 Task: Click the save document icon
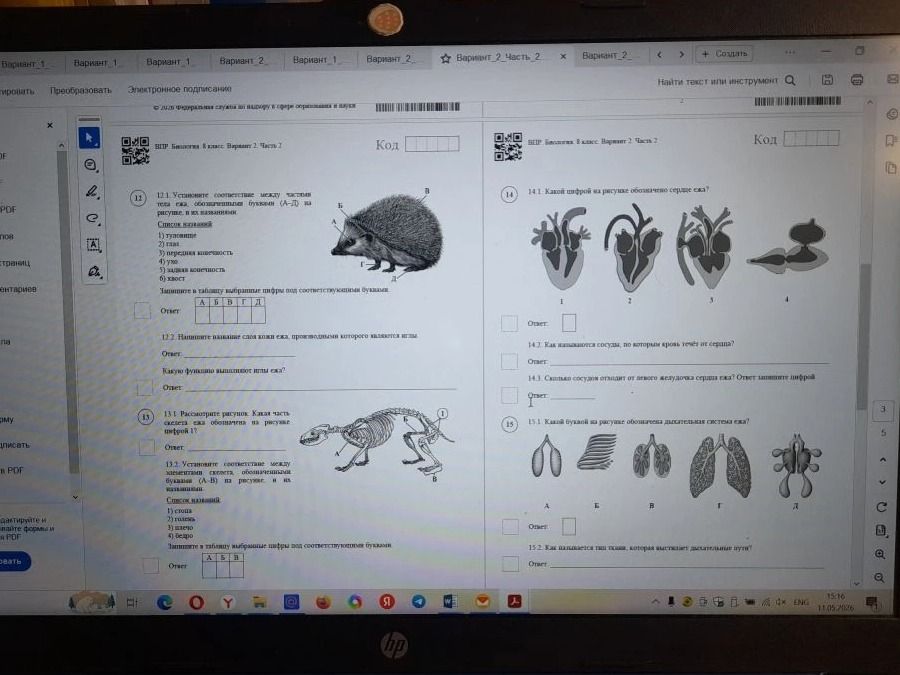[x=827, y=80]
